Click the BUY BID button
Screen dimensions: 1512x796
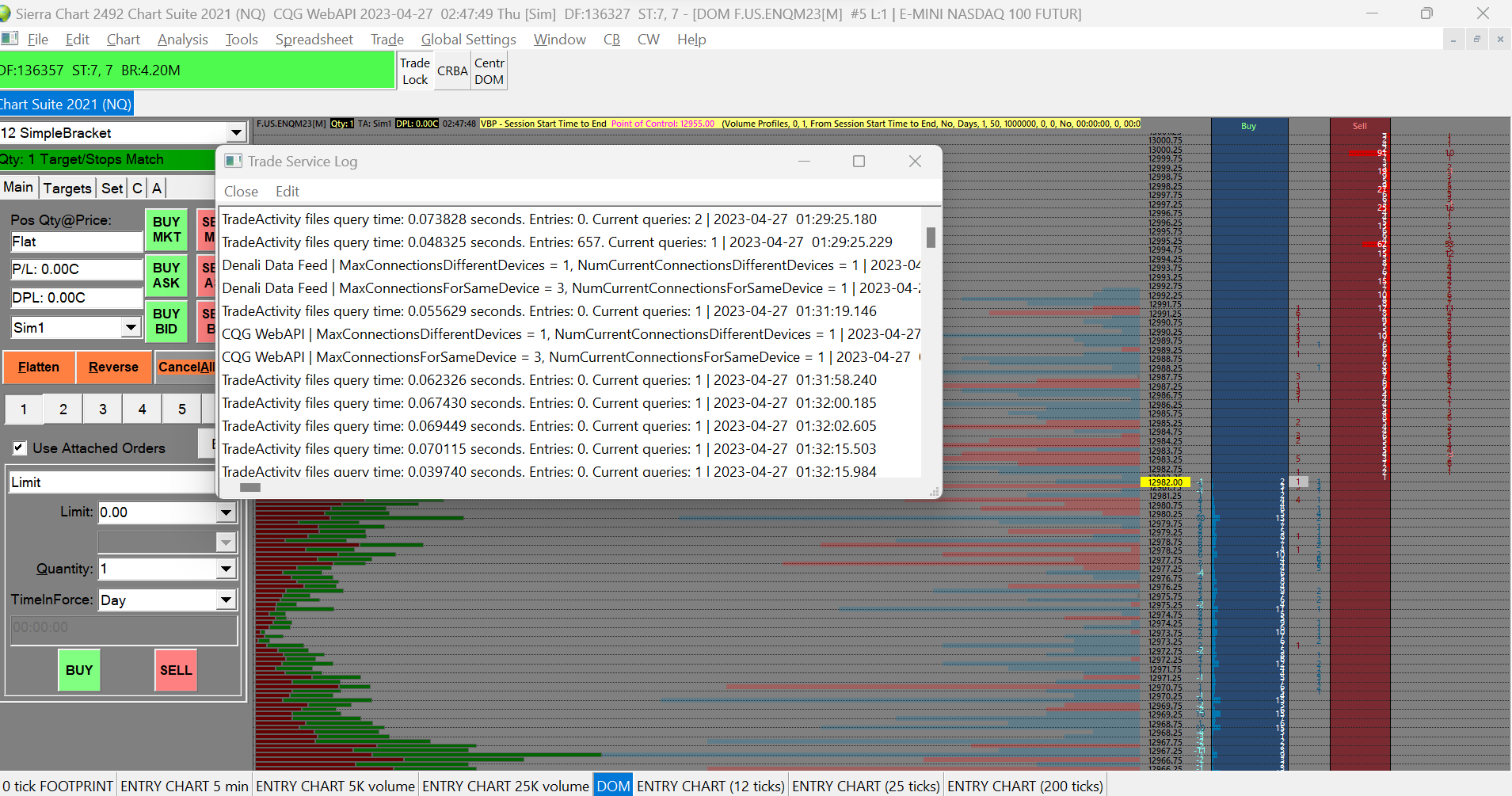tap(166, 322)
